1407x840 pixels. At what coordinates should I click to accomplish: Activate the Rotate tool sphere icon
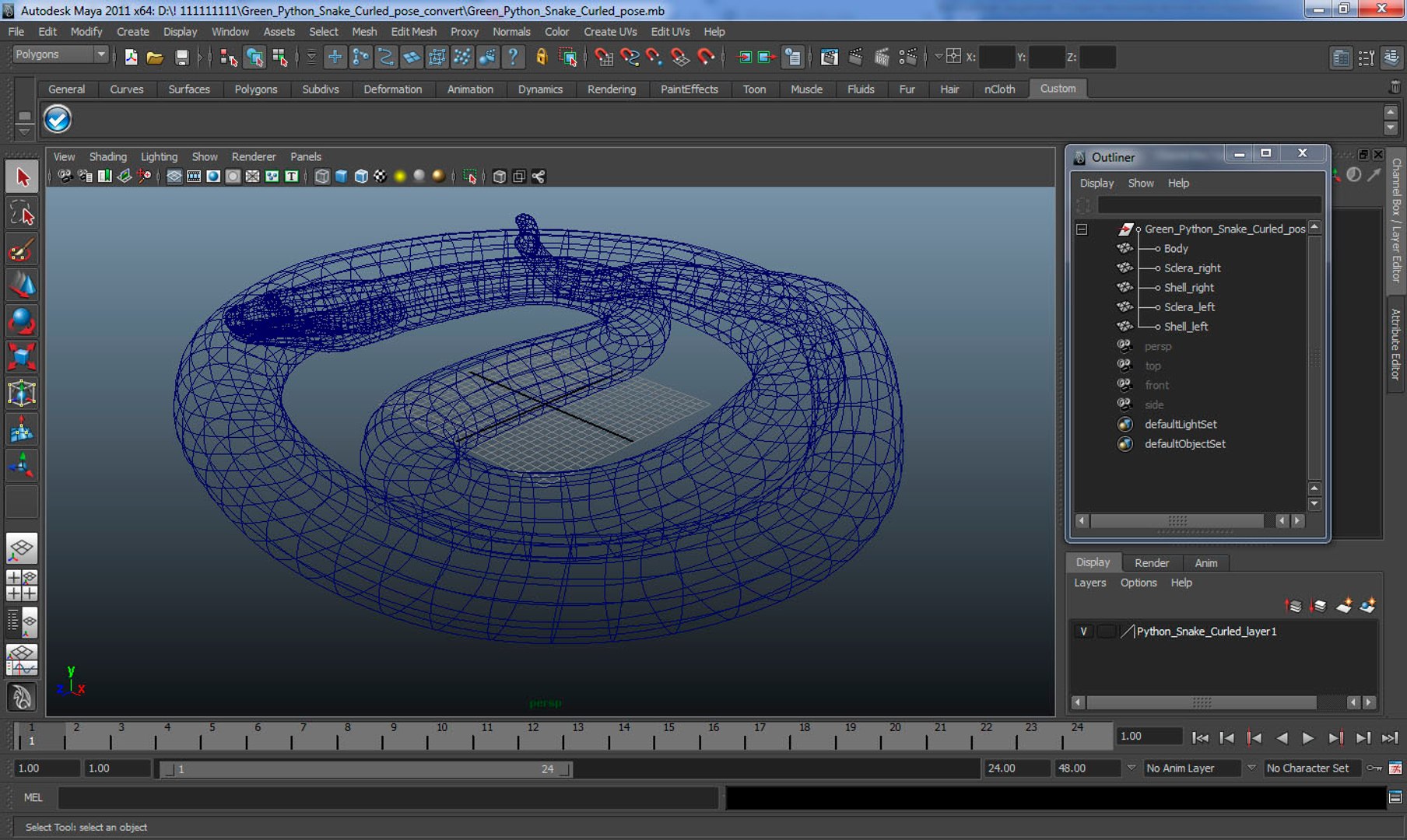22,321
